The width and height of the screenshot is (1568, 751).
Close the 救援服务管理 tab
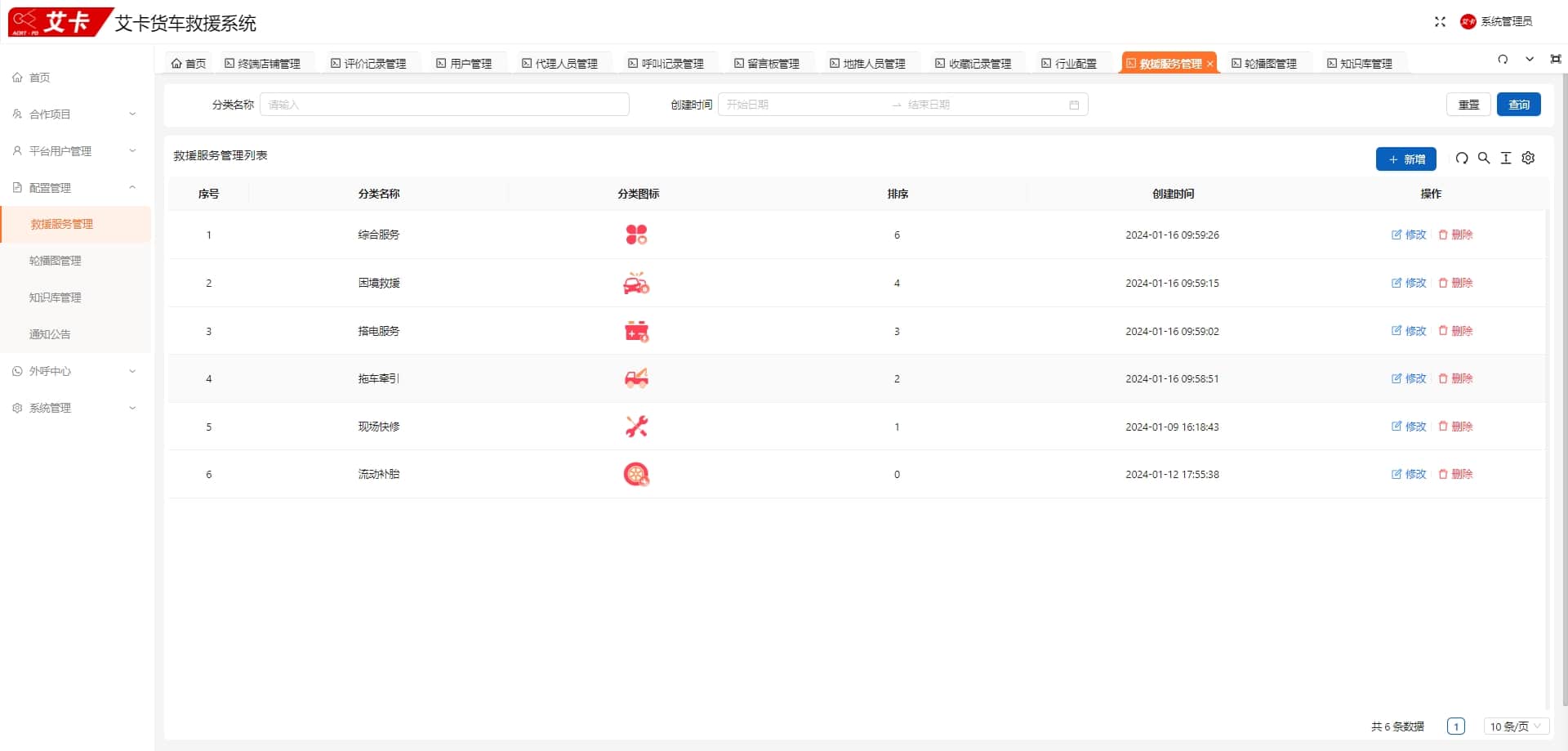(x=1210, y=64)
